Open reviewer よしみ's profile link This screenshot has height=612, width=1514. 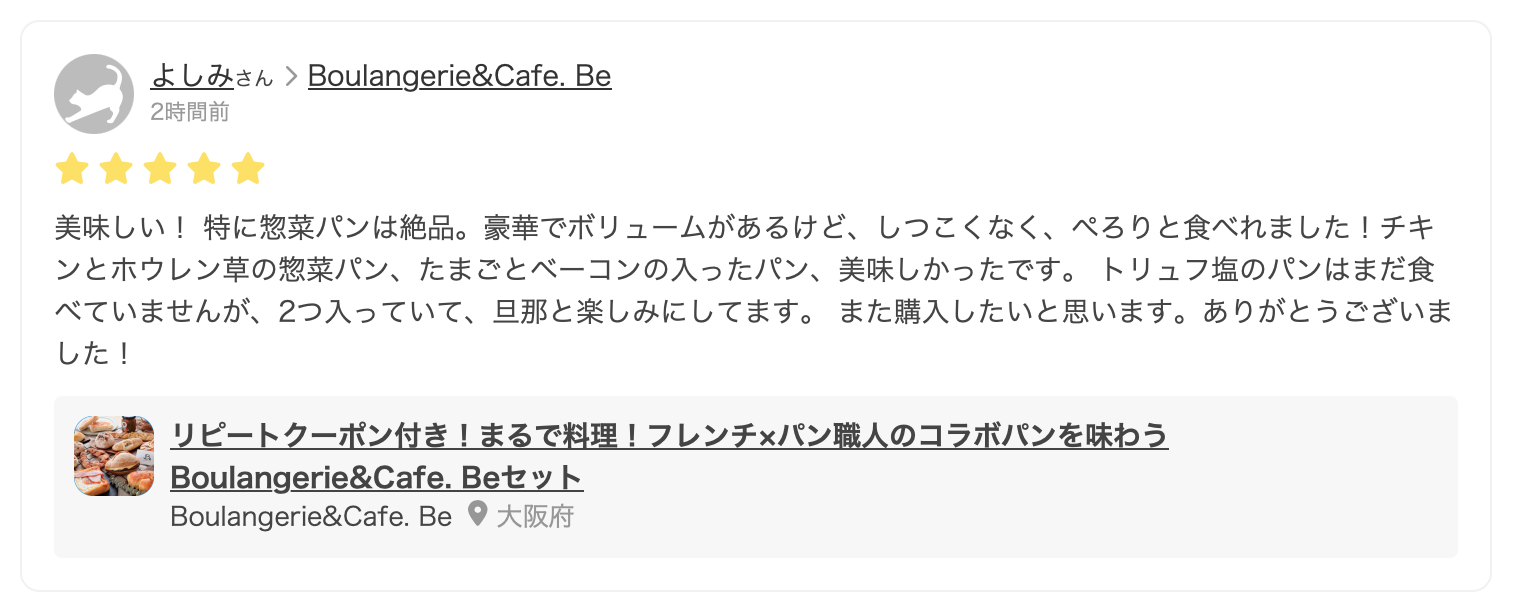(x=192, y=76)
